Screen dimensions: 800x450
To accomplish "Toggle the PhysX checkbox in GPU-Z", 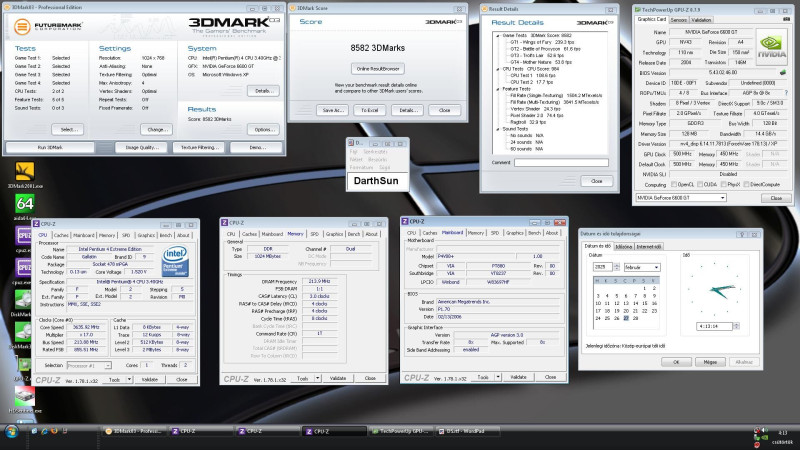I will click(722, 184).
